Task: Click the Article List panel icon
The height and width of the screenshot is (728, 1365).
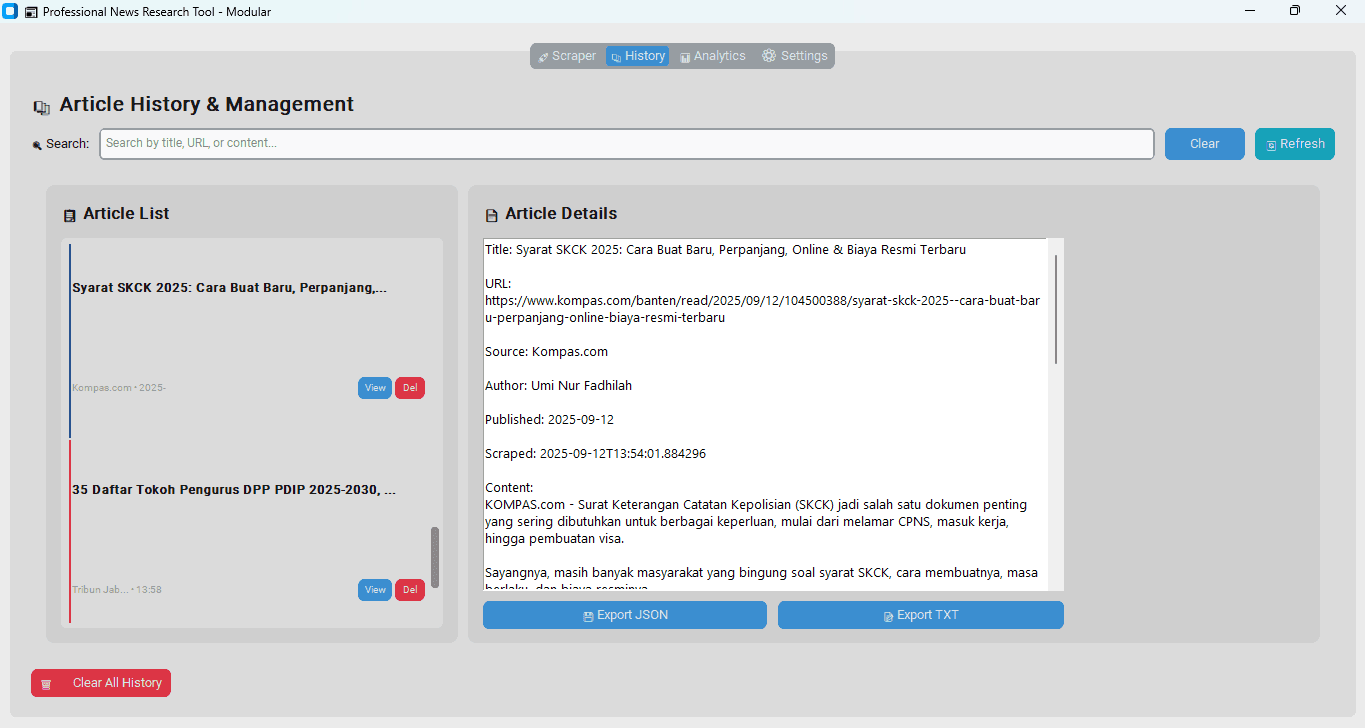Action: click(68, 213)
